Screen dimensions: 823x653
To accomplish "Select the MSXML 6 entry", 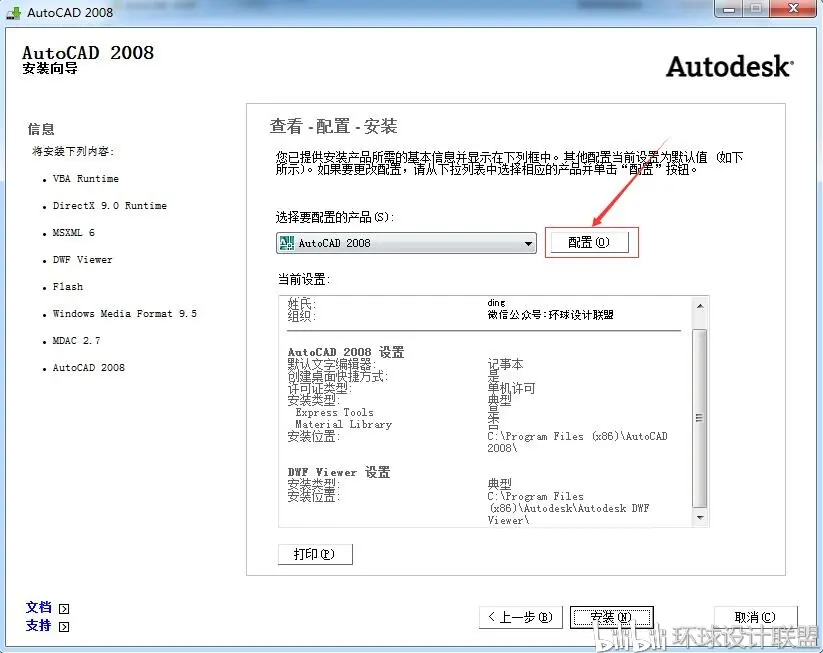I will [x=73, y=233].
